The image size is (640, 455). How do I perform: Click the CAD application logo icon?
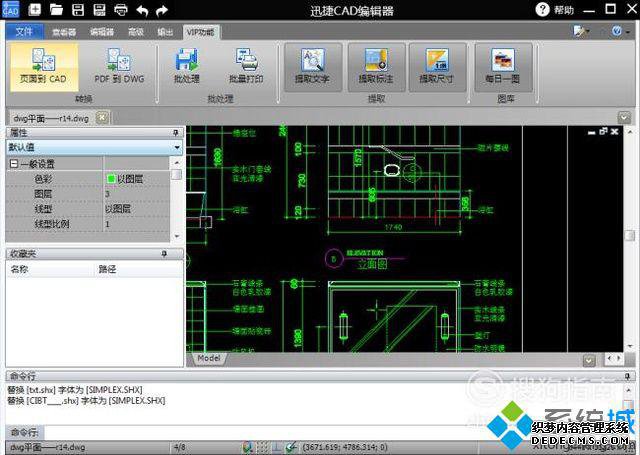coord(10,9)
